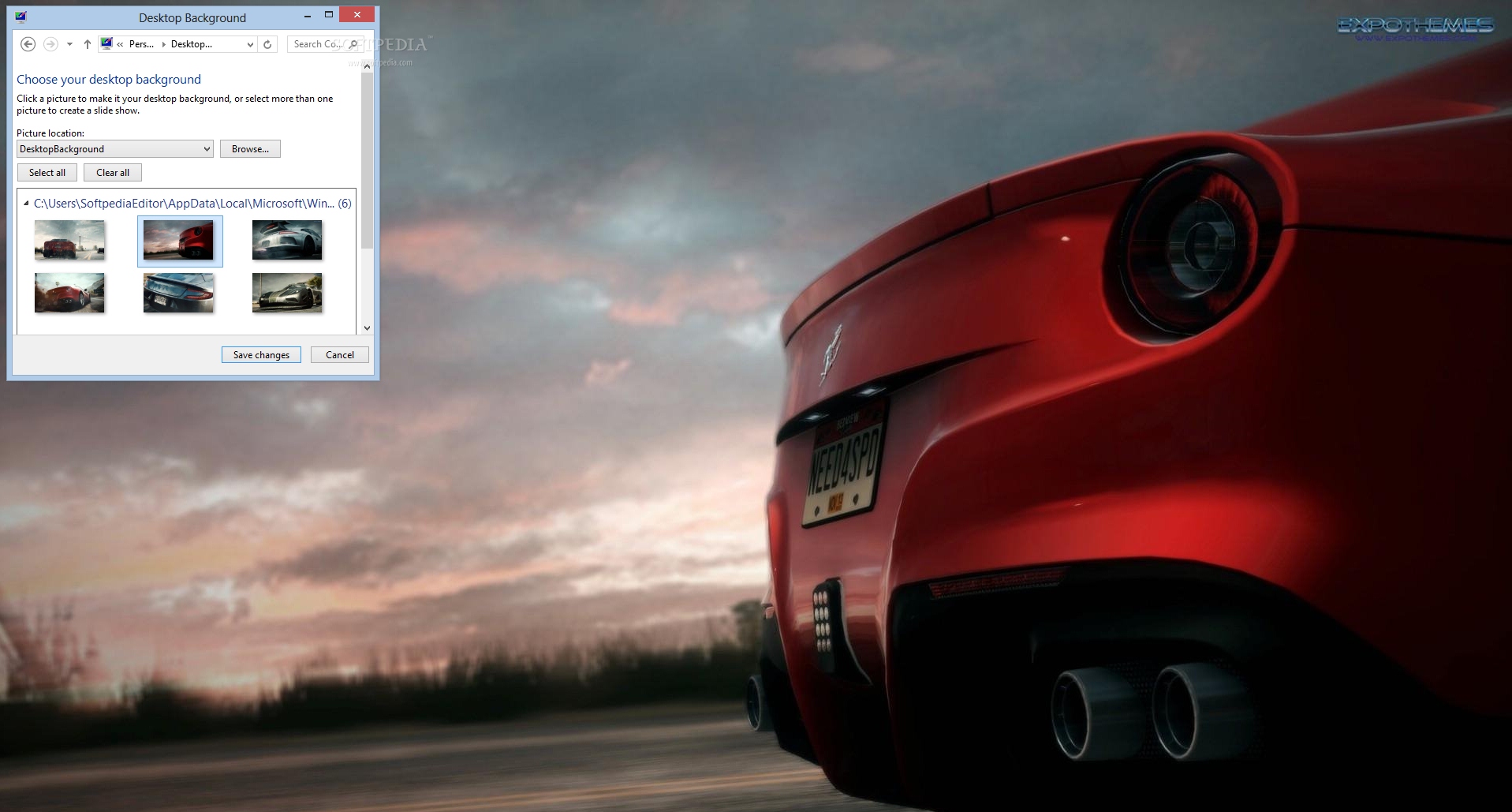Viewport: 1512px width, 812px height.
Task: Click the Browse... button
Action: click(250, 149)
